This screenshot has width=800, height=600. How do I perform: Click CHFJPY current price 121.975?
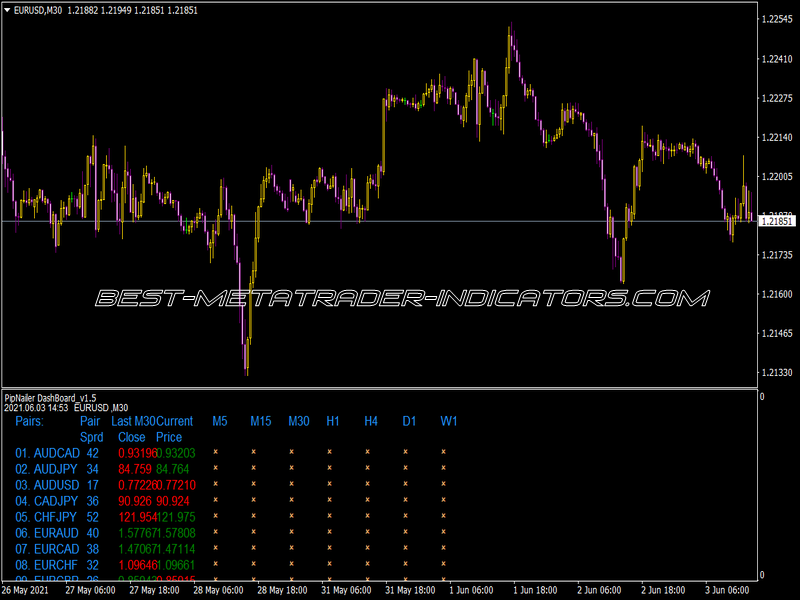click(x=176, y=517)
